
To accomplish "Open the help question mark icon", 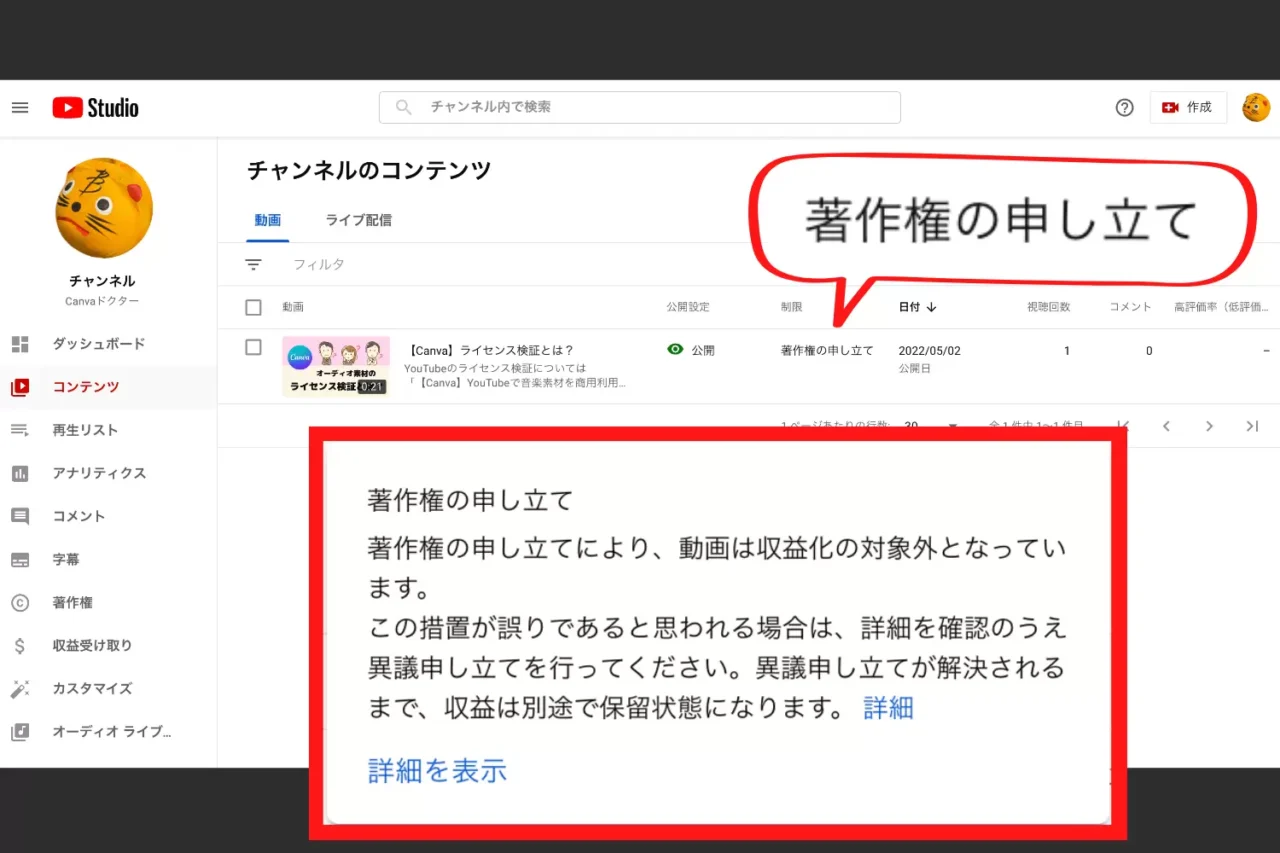I will pyautogui.click(x=1124, y=108).
